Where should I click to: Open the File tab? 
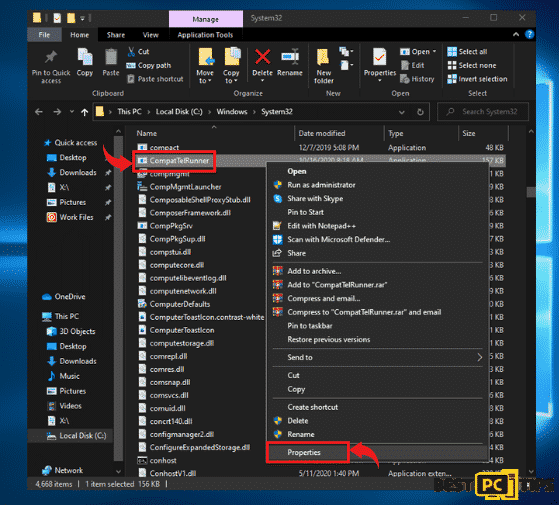44,35
